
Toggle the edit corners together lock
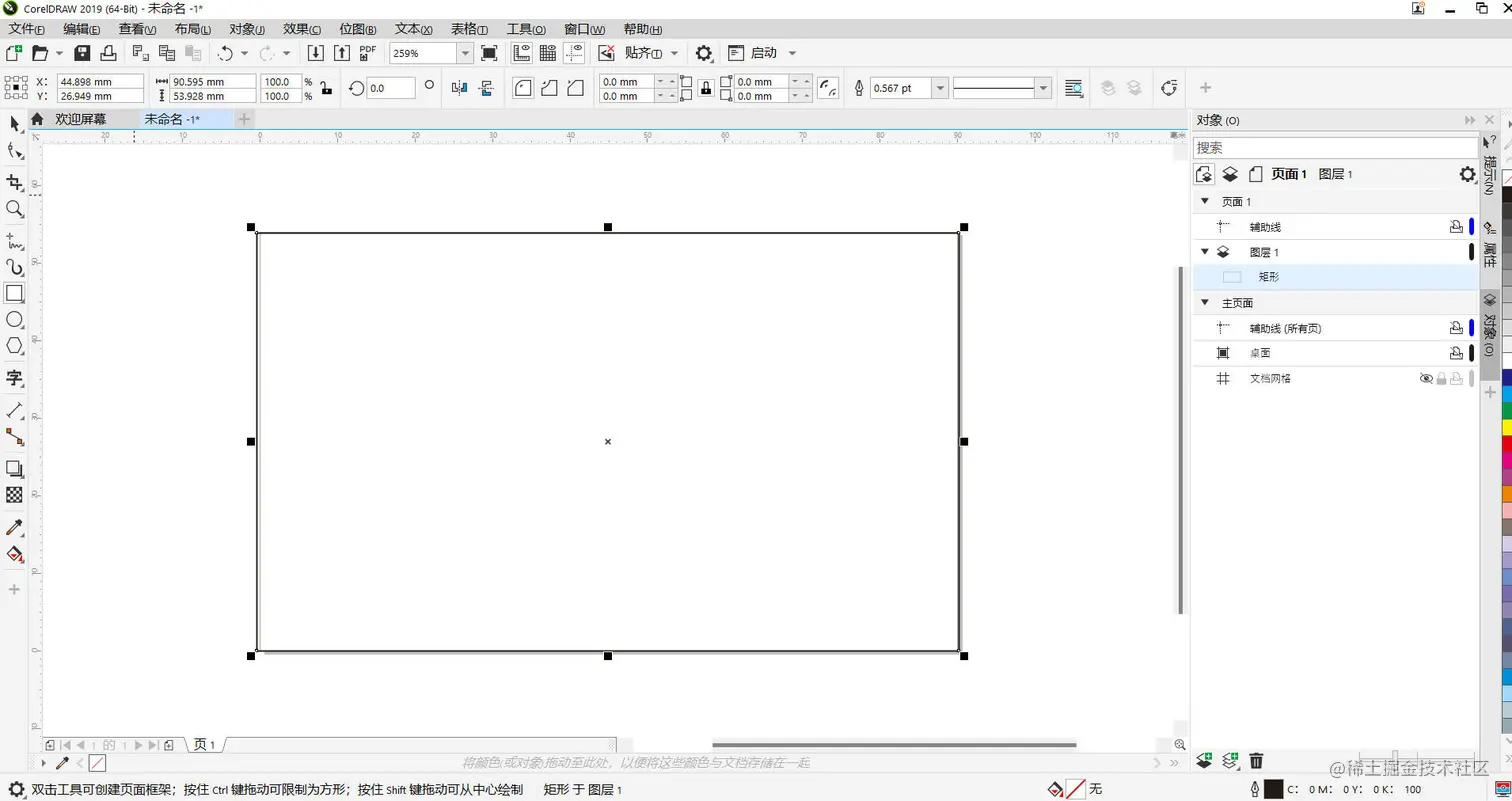[x=706, y=88]
